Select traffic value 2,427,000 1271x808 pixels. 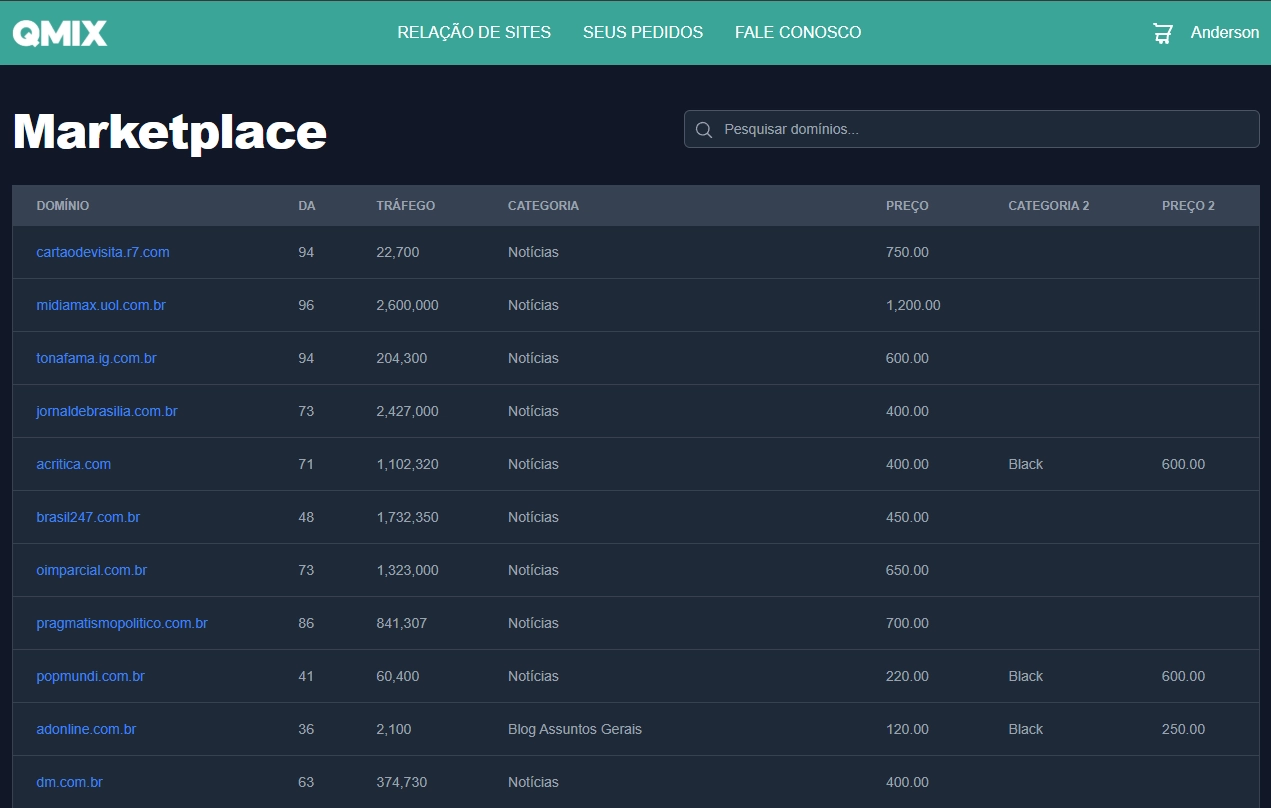click(x=407, y=411)
